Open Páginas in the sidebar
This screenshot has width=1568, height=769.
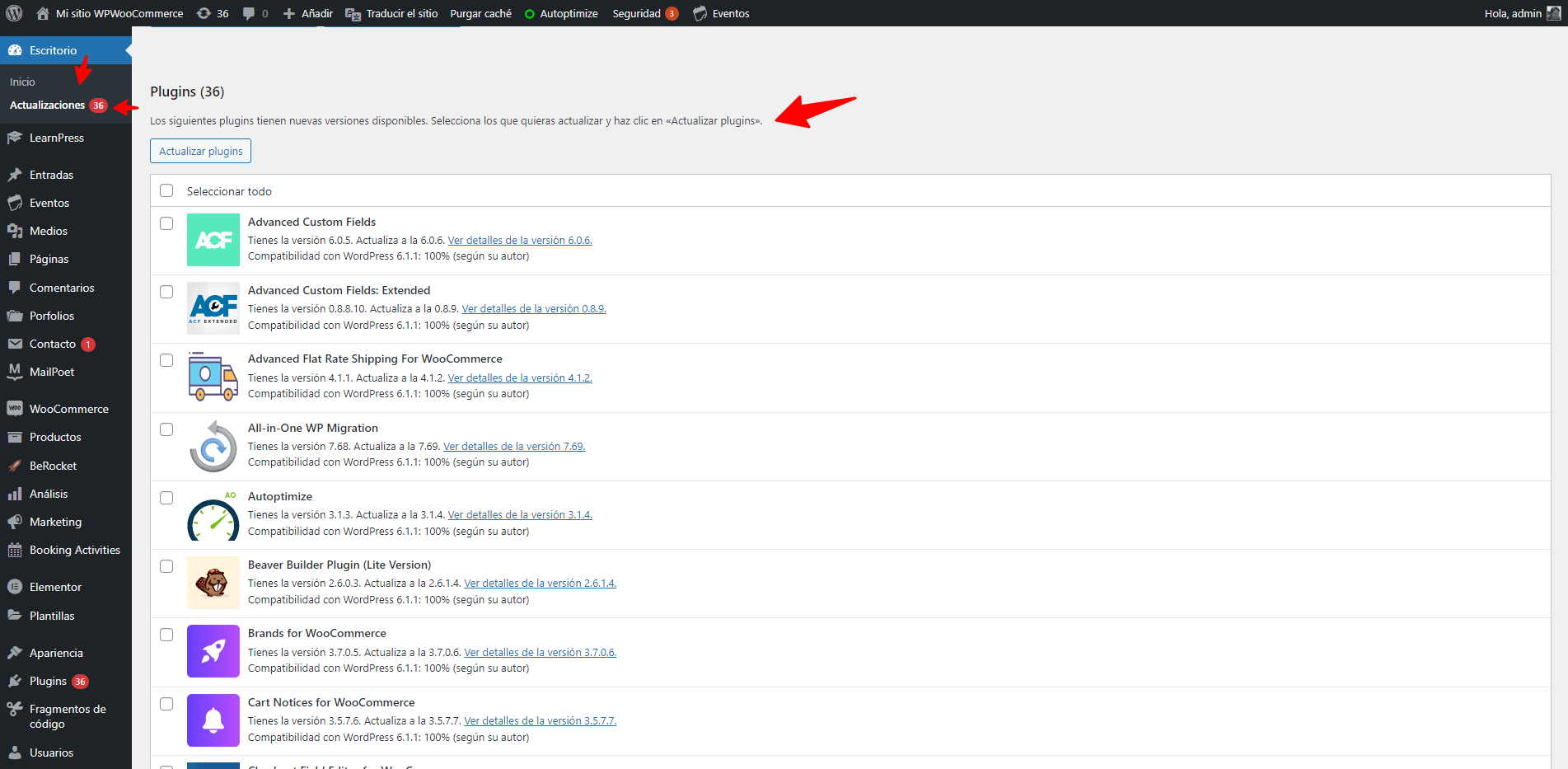[x=66, y=259]
